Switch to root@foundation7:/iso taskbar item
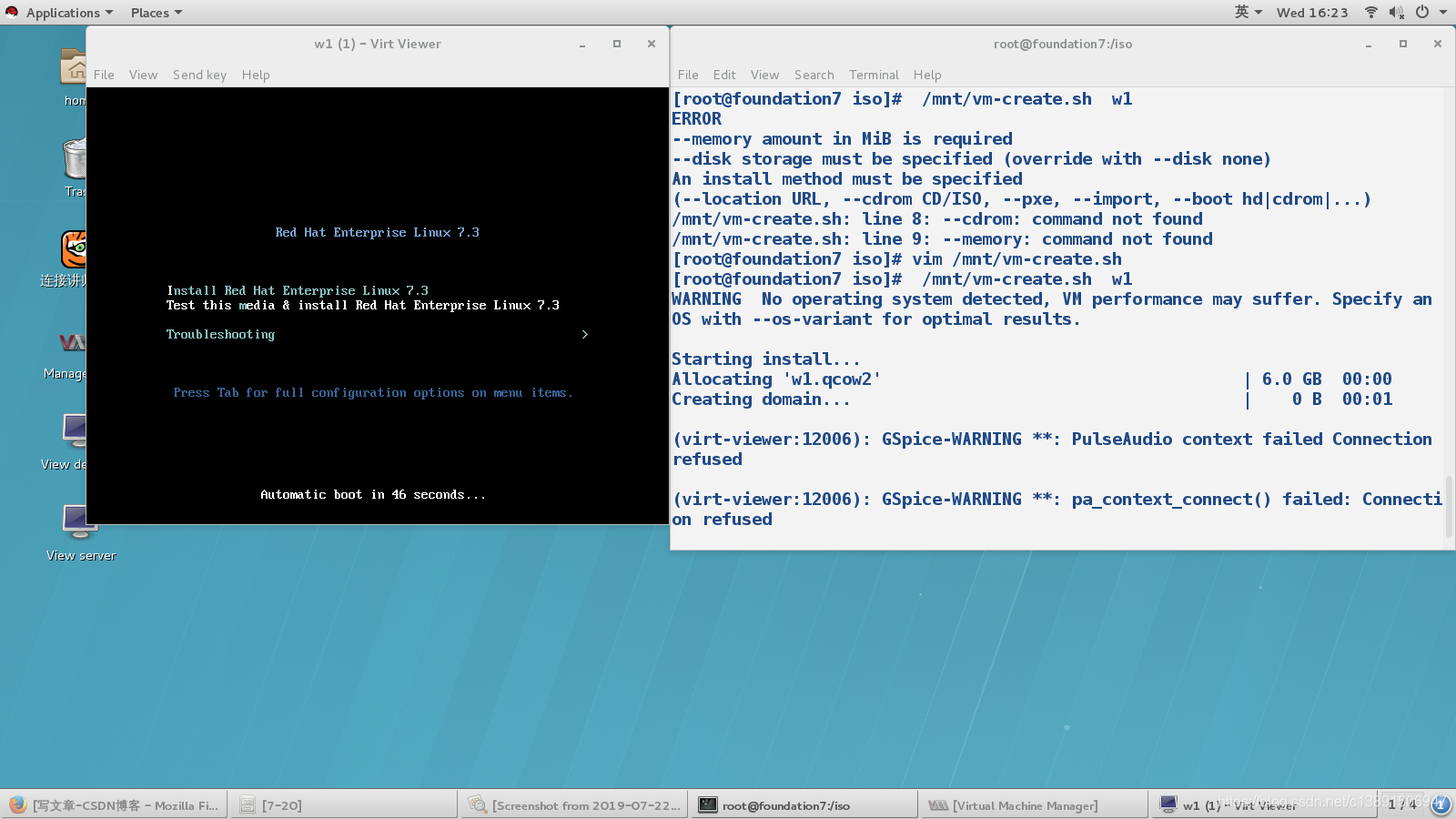 804,804
